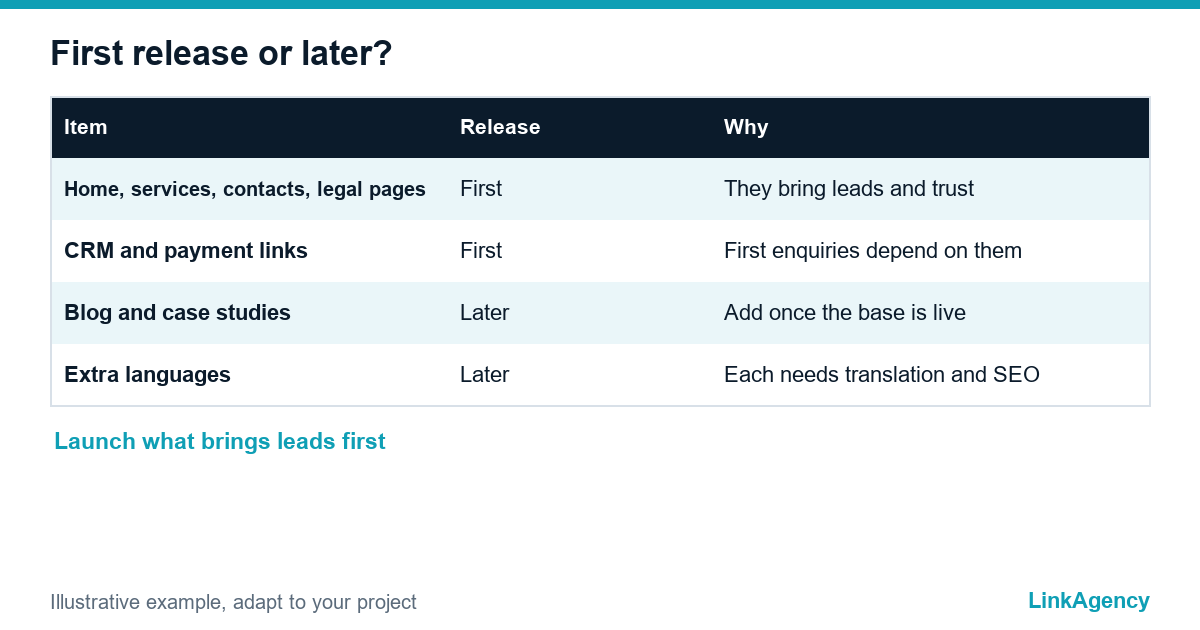The image size is (1200, 630).
Task: Click the 'Blog and case studies' cell
Action: coord(177,313)
